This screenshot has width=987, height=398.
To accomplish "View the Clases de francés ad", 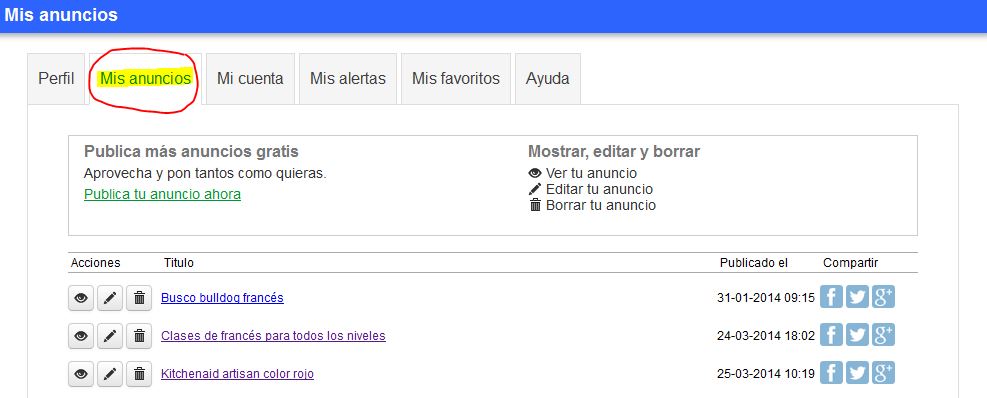I will (81, 336).
